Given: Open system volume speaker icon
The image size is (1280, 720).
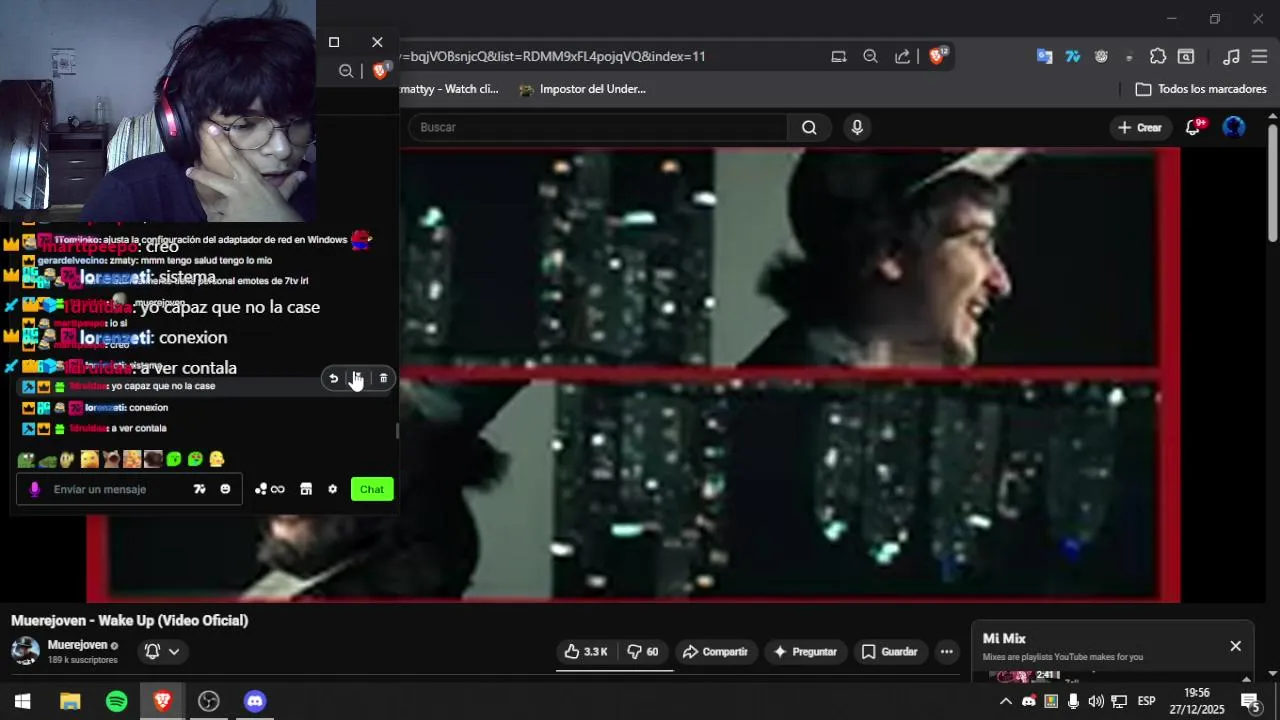Looking at the screenshot, I should 1096,701.
